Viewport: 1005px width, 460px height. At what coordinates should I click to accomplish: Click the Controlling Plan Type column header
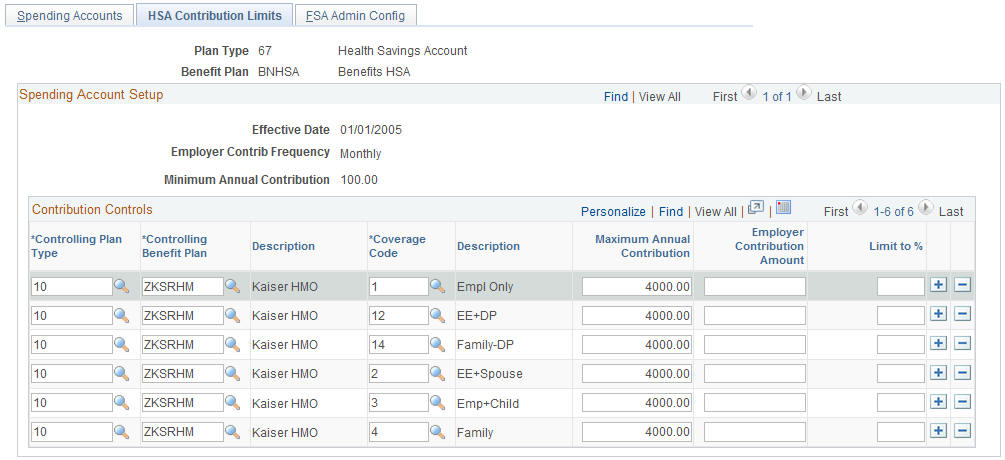(x=76, y=246)
